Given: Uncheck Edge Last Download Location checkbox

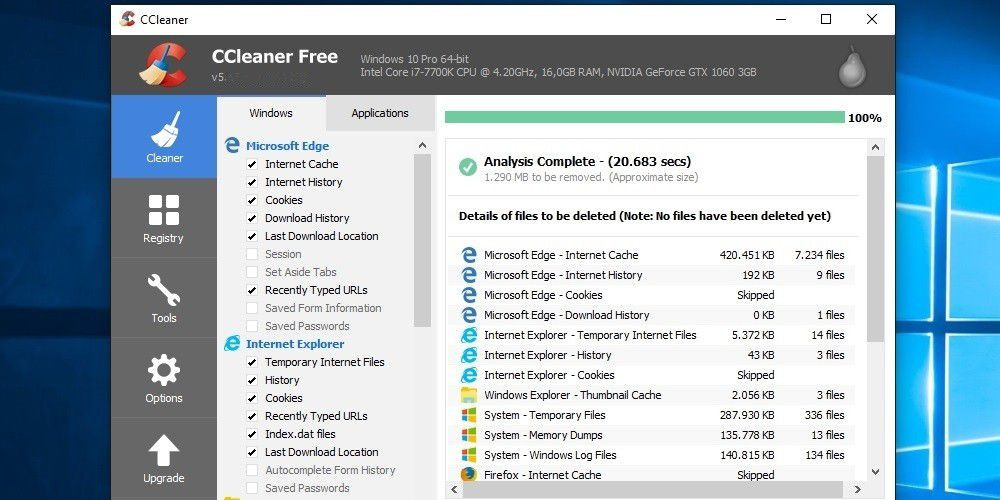Looking at the screenshot, I should pos(252,237).
